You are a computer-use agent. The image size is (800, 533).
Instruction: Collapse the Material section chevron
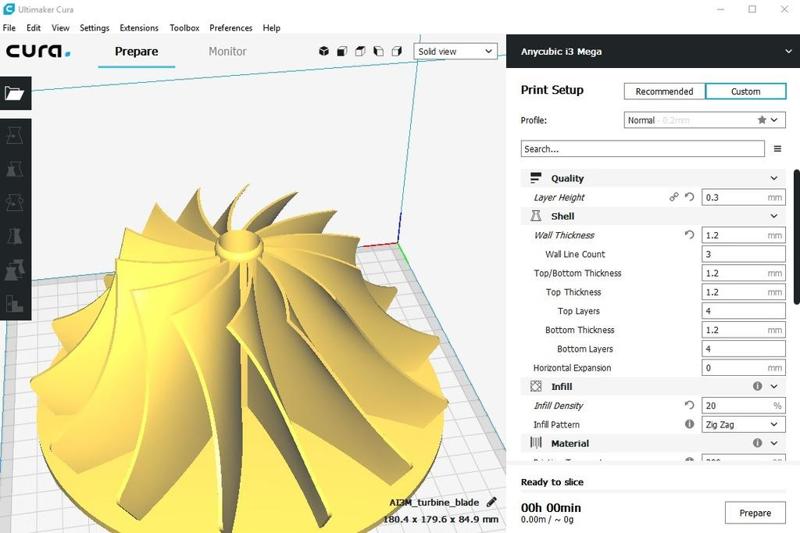pos(774,443)
